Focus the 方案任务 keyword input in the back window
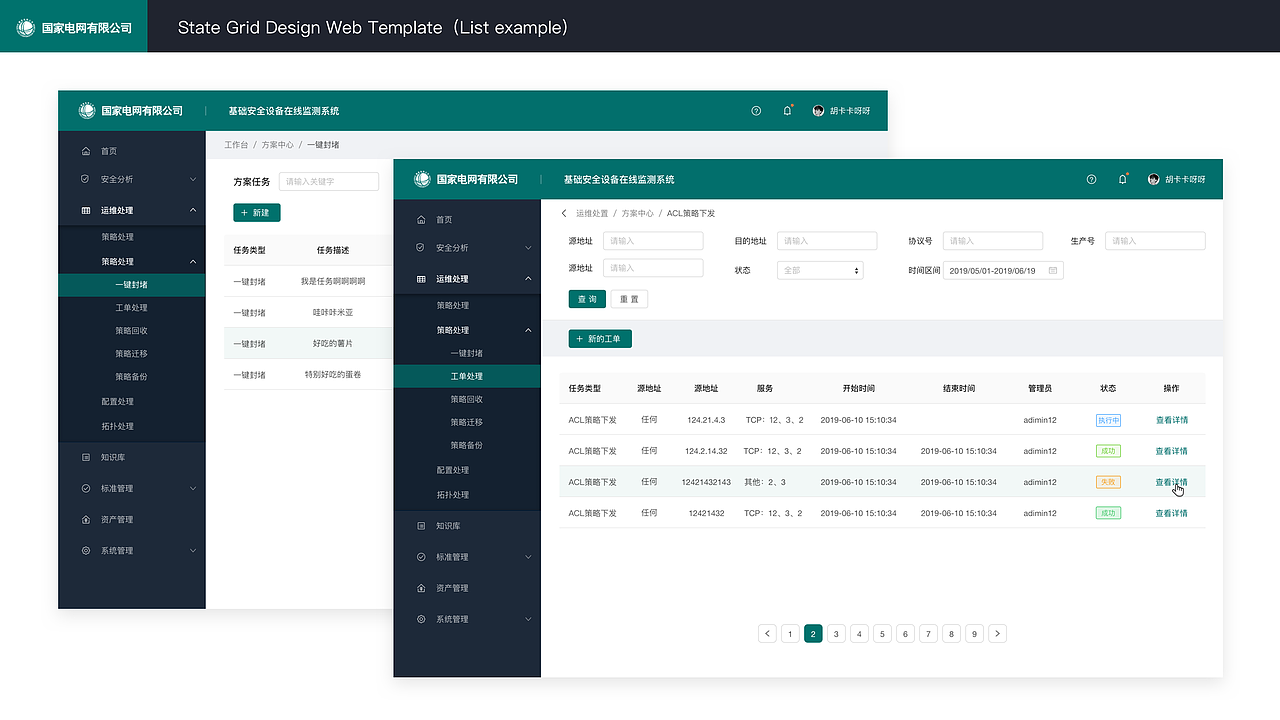 [329, 181]
